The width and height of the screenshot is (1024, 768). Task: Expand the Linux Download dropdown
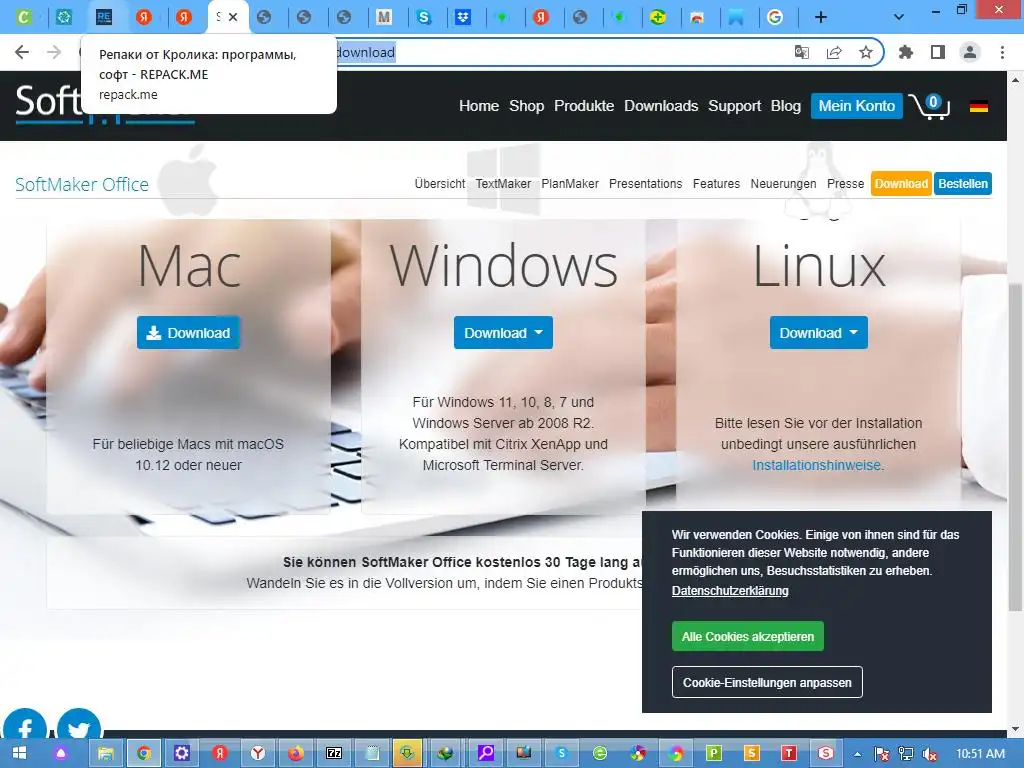(819, 333)
